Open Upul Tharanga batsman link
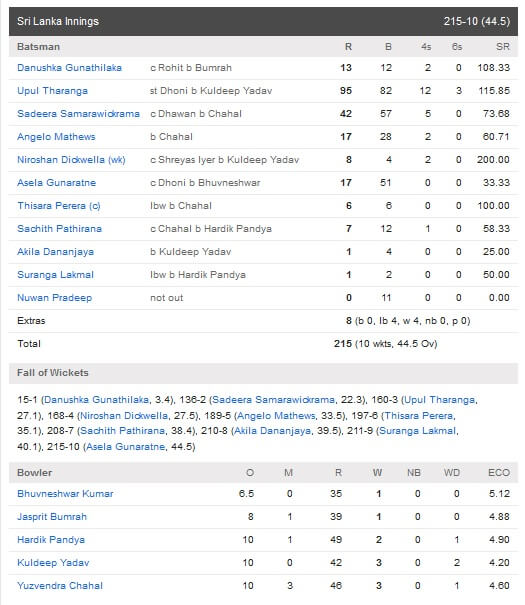The image size is (525, 605). [x=52, y=91]
